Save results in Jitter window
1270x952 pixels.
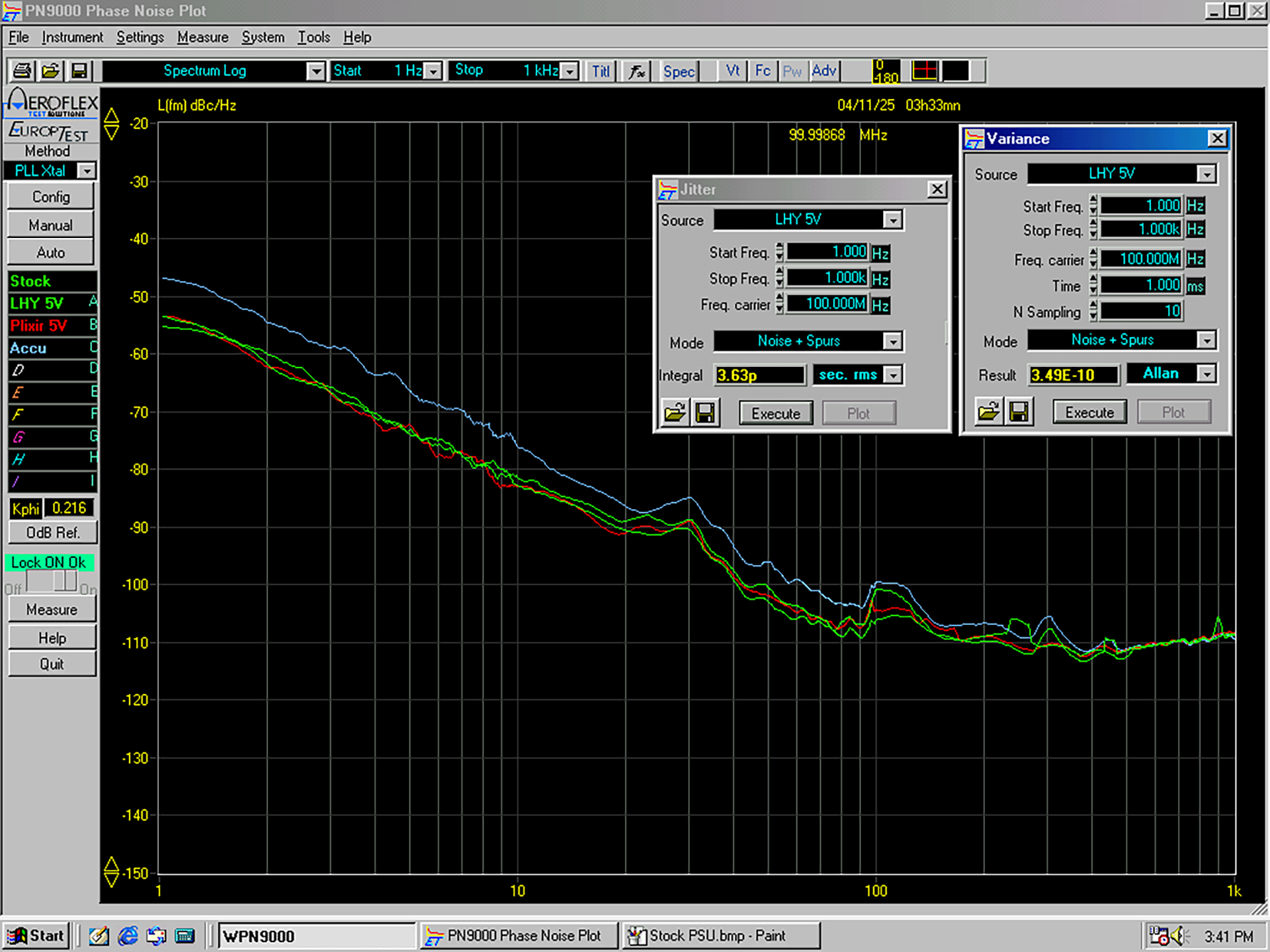(705, 413)
